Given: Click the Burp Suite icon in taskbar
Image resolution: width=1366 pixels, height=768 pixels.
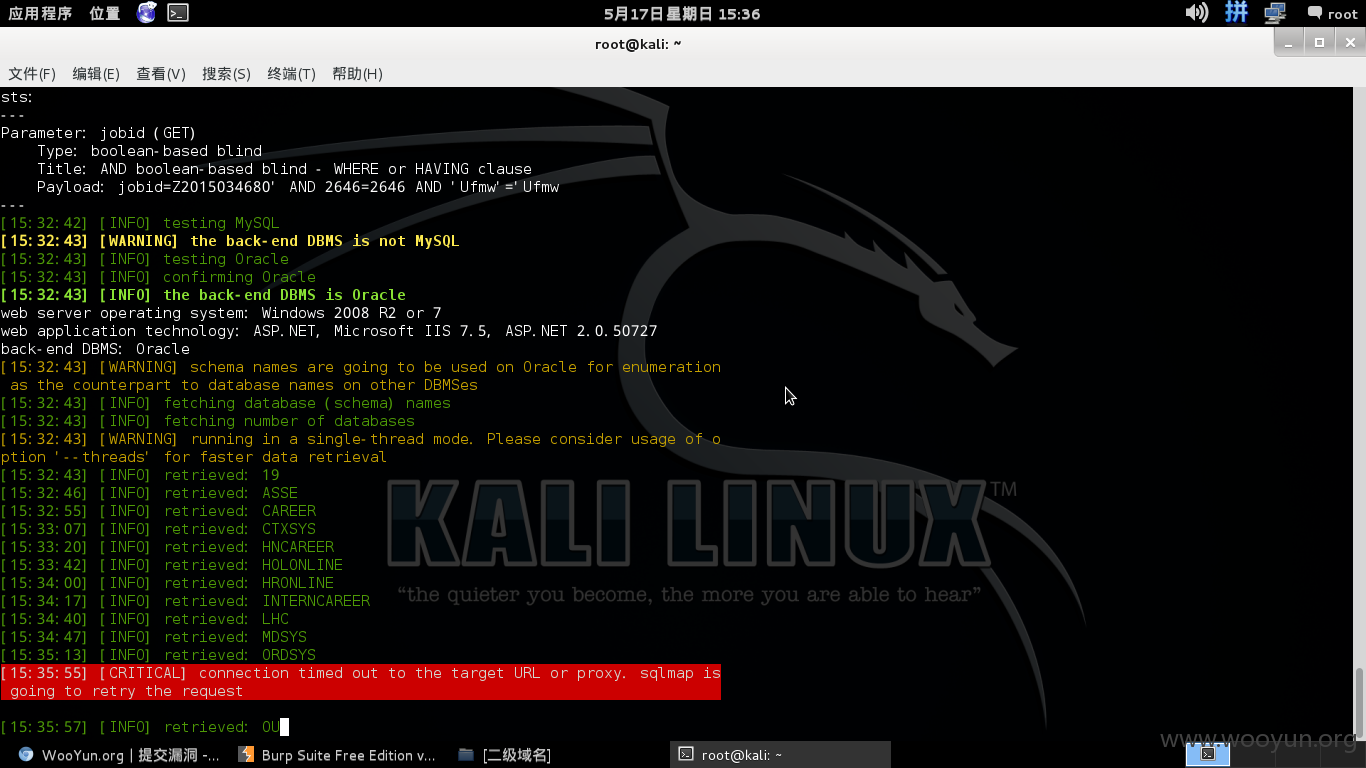Looking at the screenshot, I should [246, 755].
